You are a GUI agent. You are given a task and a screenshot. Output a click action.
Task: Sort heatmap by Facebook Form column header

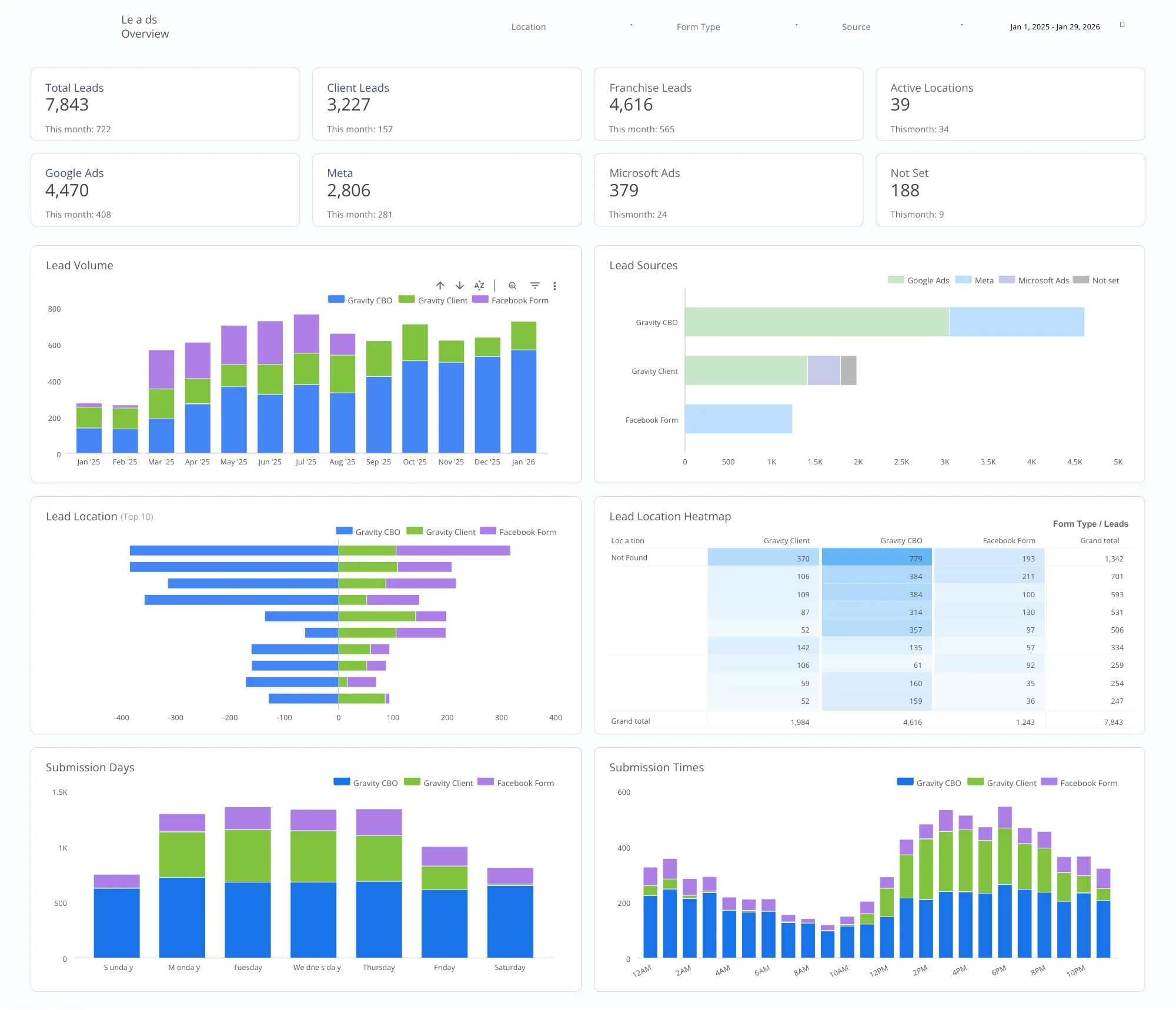[1009, 540]
